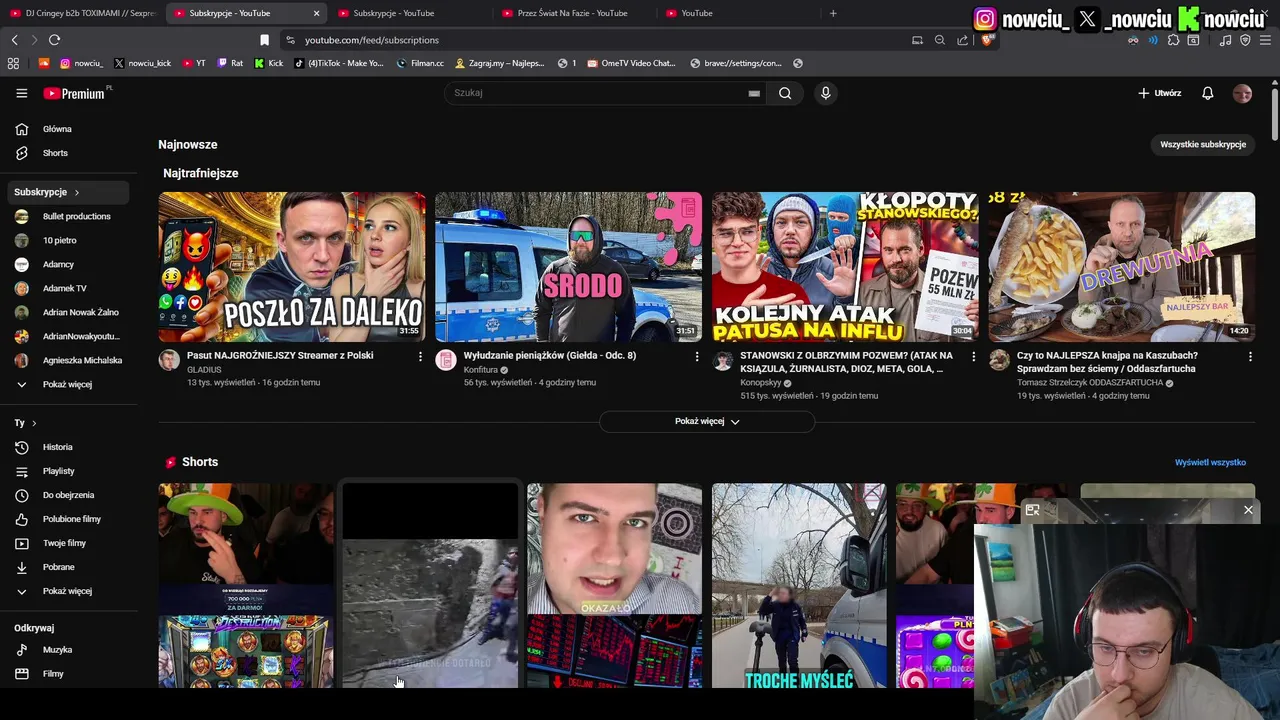This screenshot has height=720, width=1280.
Task: Open the GLADIUS channel name link
Action: pos(204,370)
